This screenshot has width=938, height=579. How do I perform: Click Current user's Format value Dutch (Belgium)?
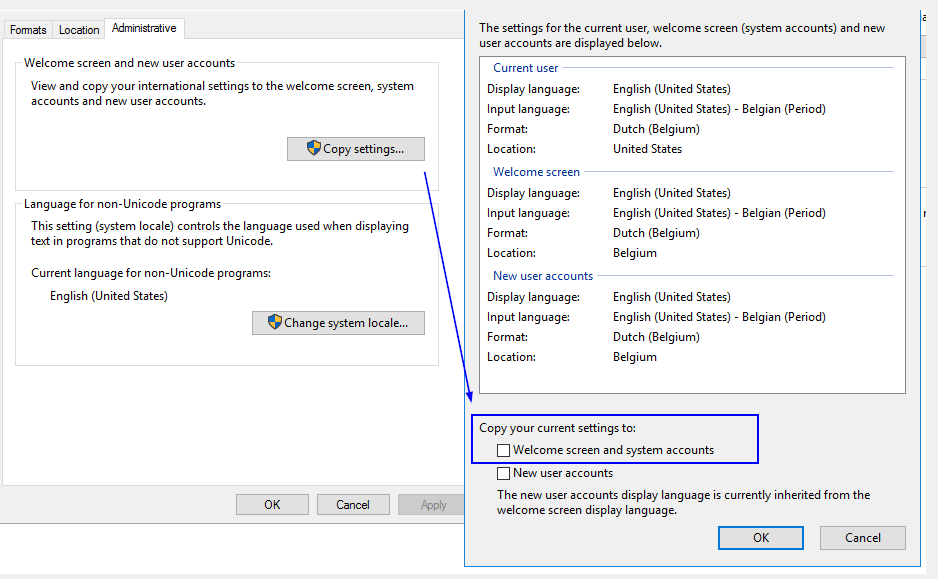[x=656, y=129]
